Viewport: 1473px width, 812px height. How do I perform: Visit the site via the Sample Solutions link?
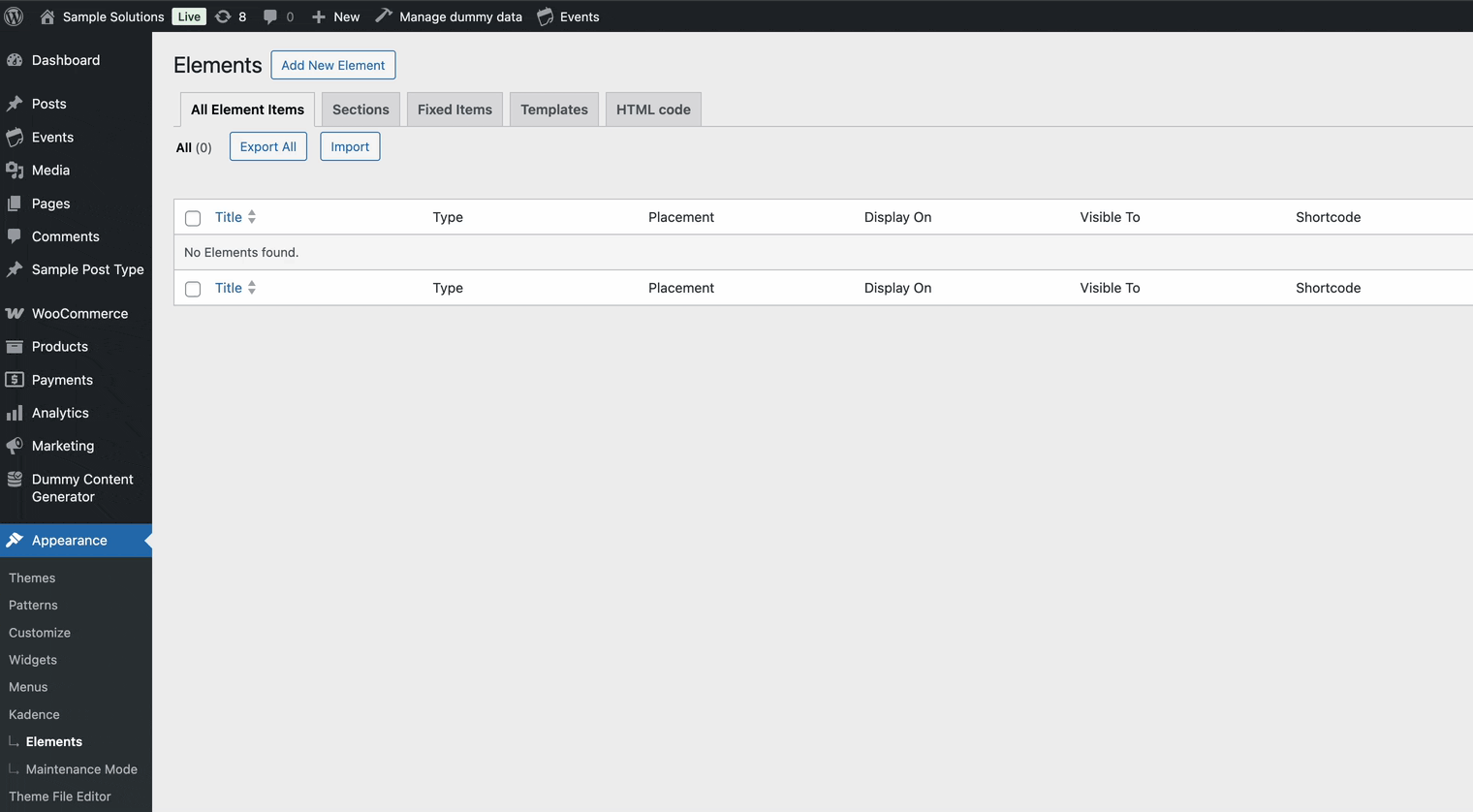click(112, 16)
